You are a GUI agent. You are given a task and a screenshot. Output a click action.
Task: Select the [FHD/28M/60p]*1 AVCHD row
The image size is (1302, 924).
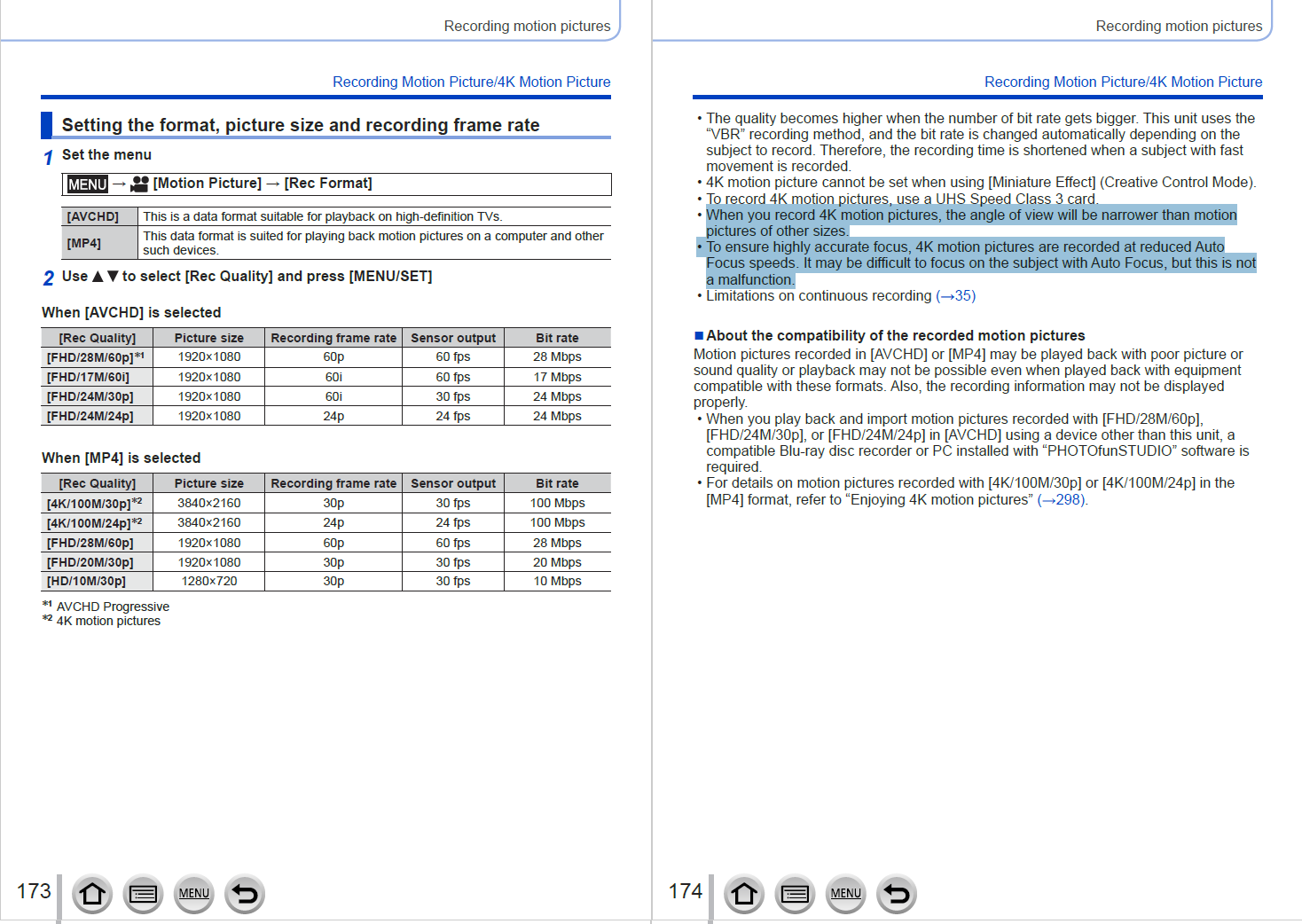(x=325, y=357)
